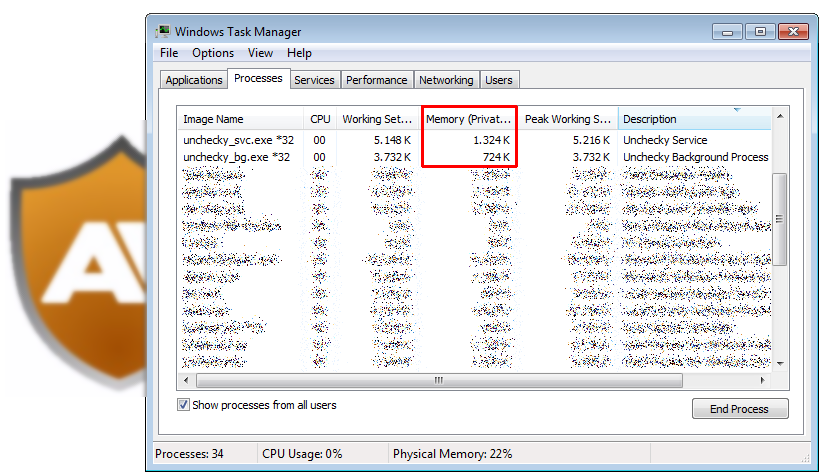This screenshot has width=822, height=476.
Task: Click the 5.216 K peak working value
Action: [x=591, y=140]
